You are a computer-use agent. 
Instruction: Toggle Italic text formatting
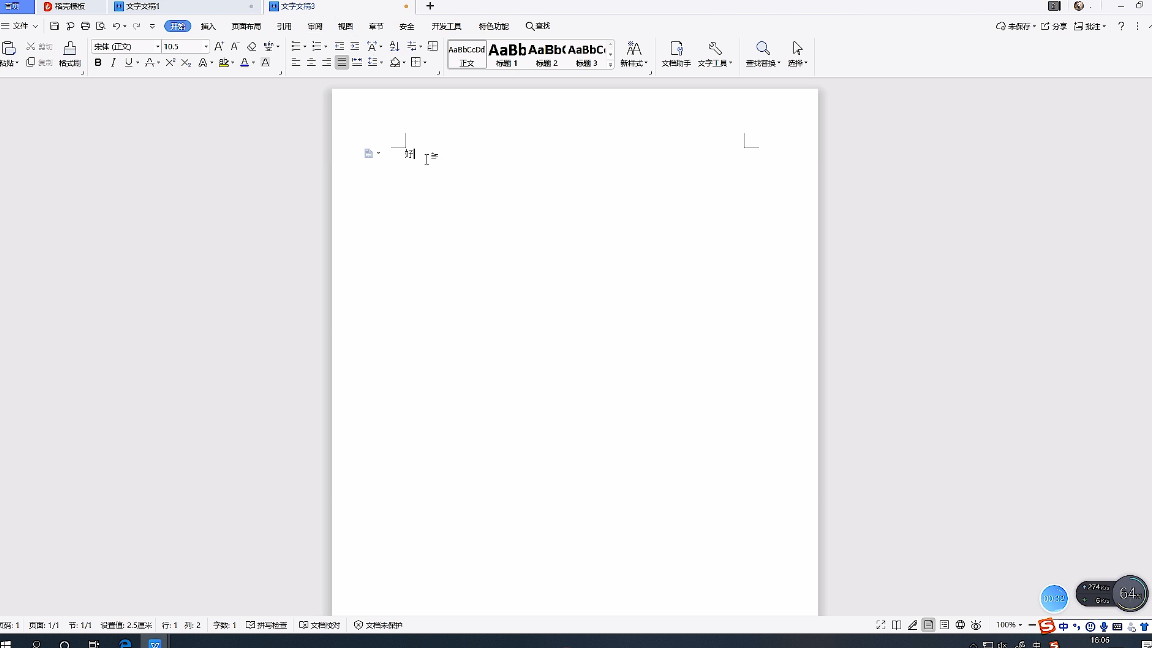[113, 63]
